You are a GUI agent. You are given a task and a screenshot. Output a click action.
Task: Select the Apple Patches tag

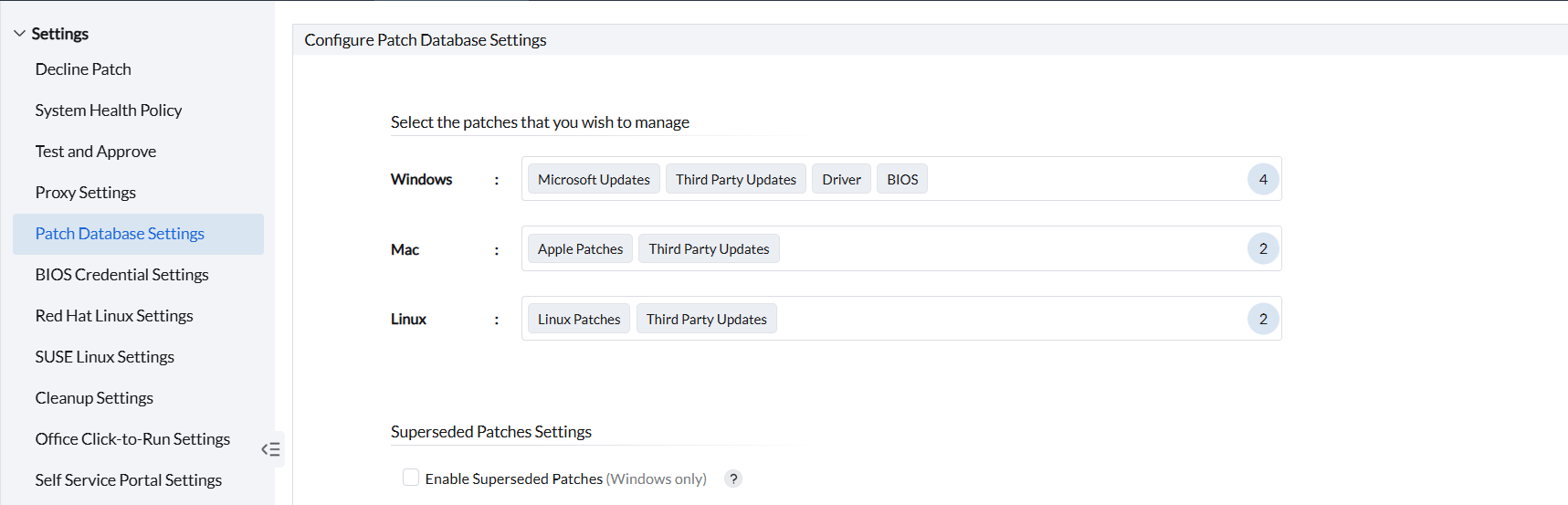(580, 249)
